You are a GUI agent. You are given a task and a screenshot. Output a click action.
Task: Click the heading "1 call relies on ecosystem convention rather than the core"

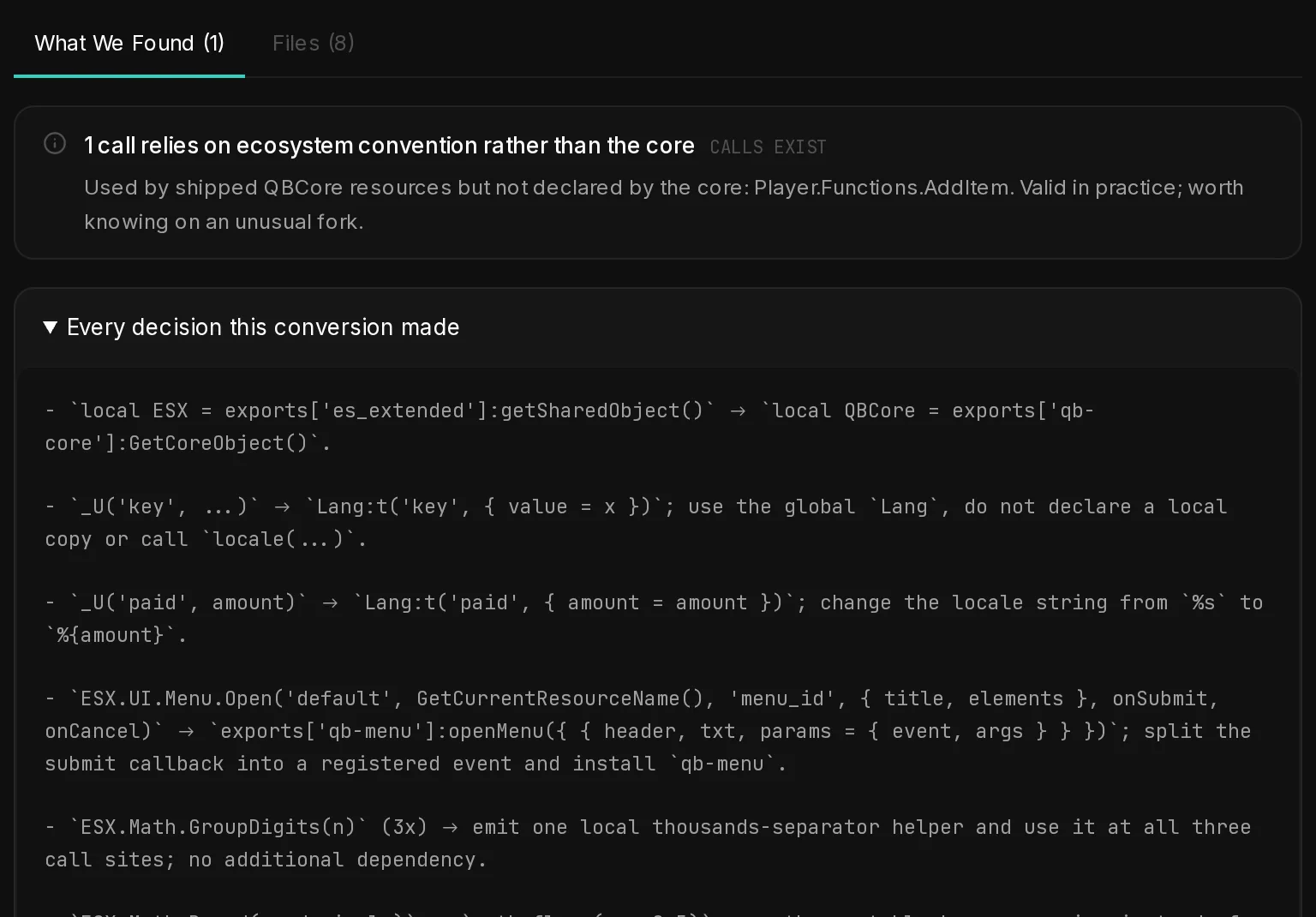(389, 146)
